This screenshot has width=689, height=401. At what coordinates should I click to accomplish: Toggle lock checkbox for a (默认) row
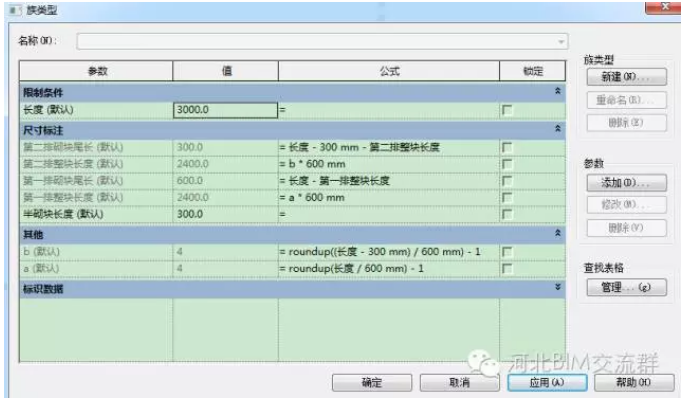507,268
